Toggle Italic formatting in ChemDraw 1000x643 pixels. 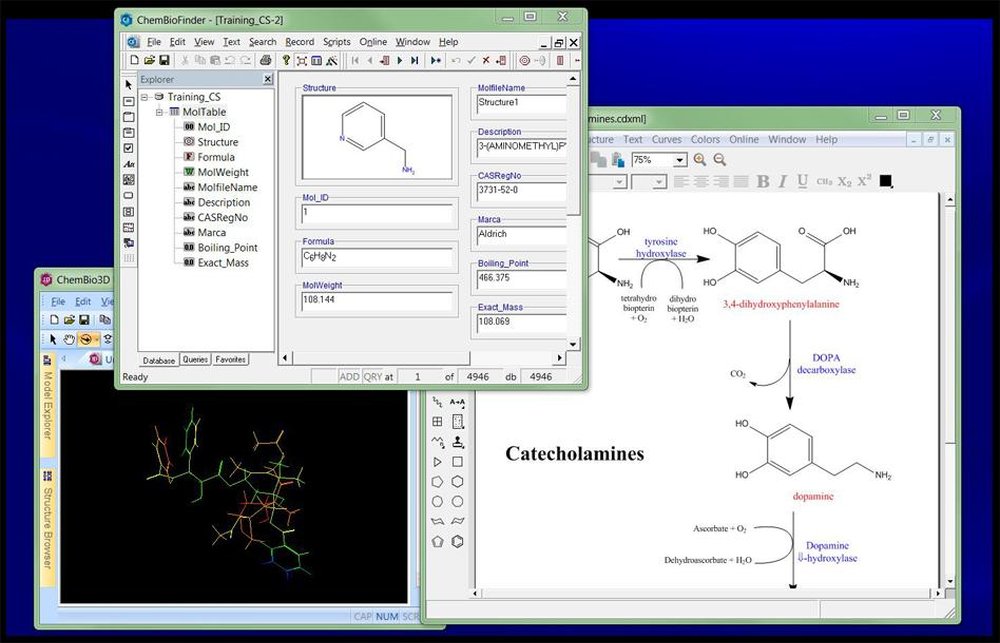783,182
